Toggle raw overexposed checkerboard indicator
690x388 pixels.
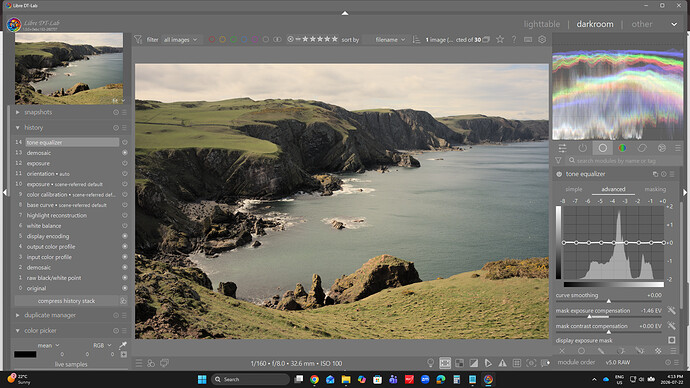tap(459, 363)
